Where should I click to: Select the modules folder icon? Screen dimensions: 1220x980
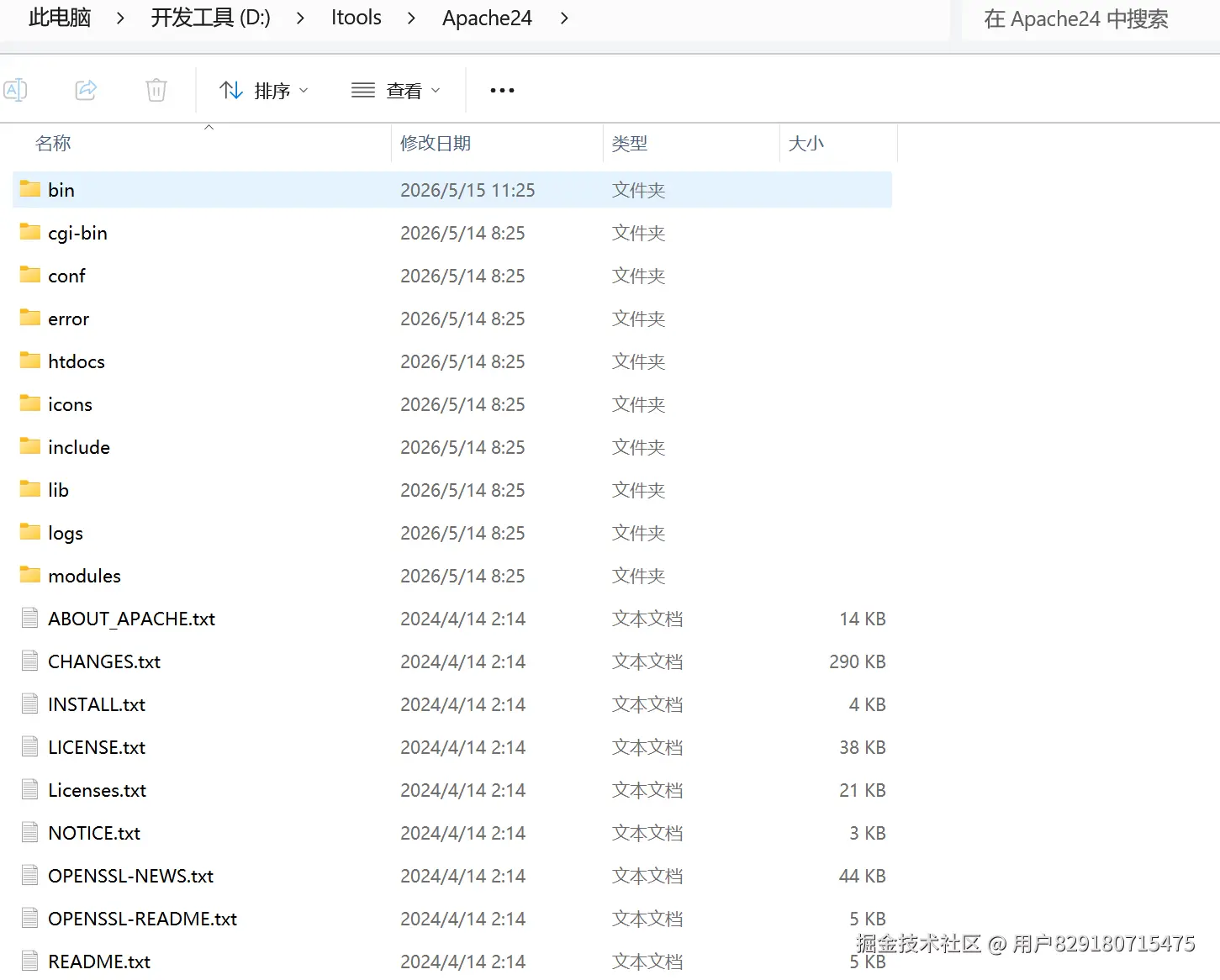point(30,575)
